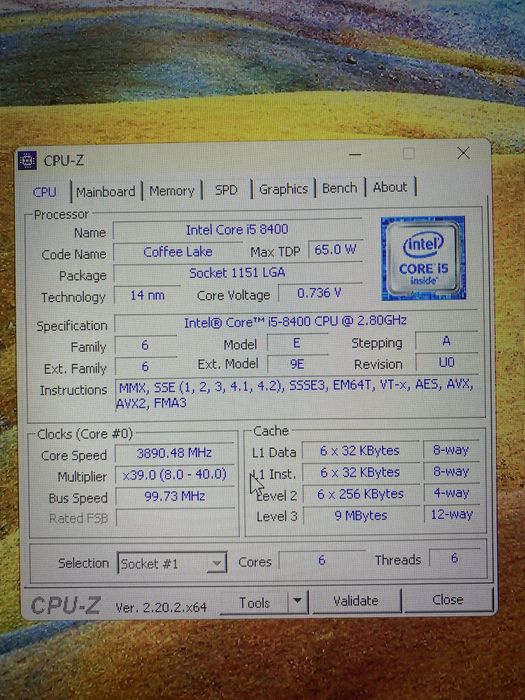The height and width of the screenshot is (700, 525).
Task: Click the Ver. 2.20.2.x64 version text
Action: point(161,607)
